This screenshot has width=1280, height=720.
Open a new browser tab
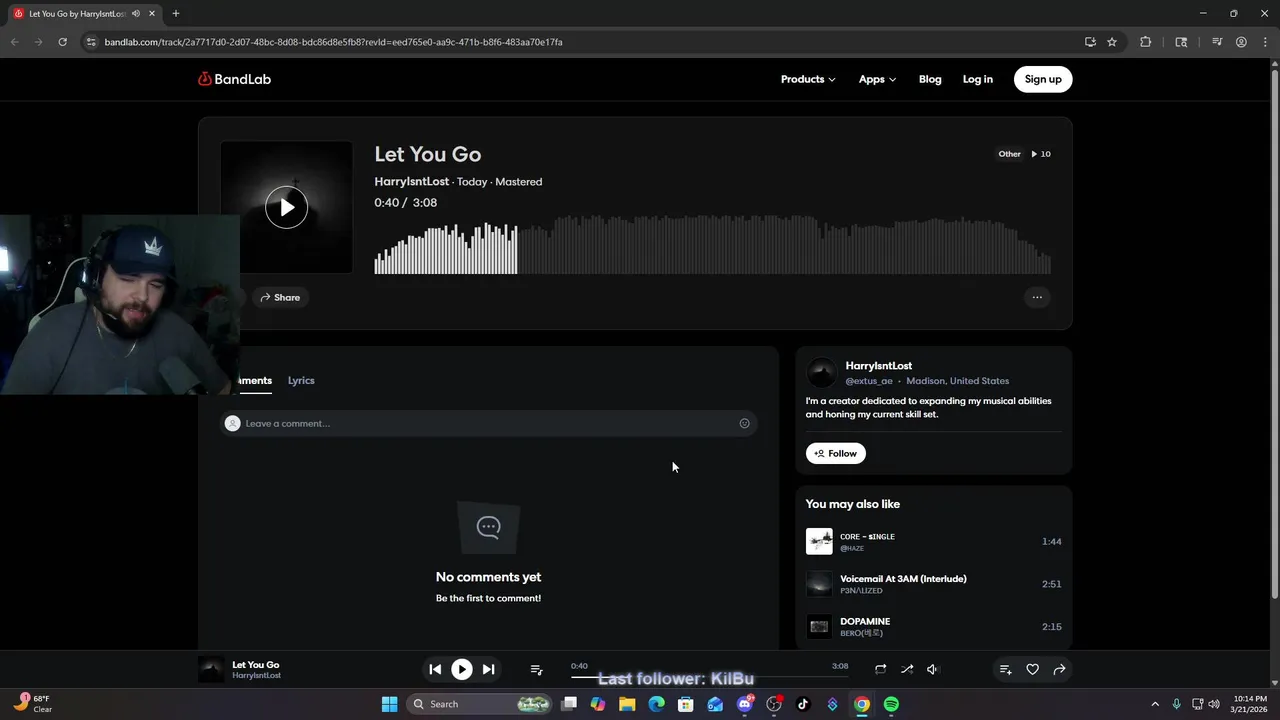pos(176,14)
